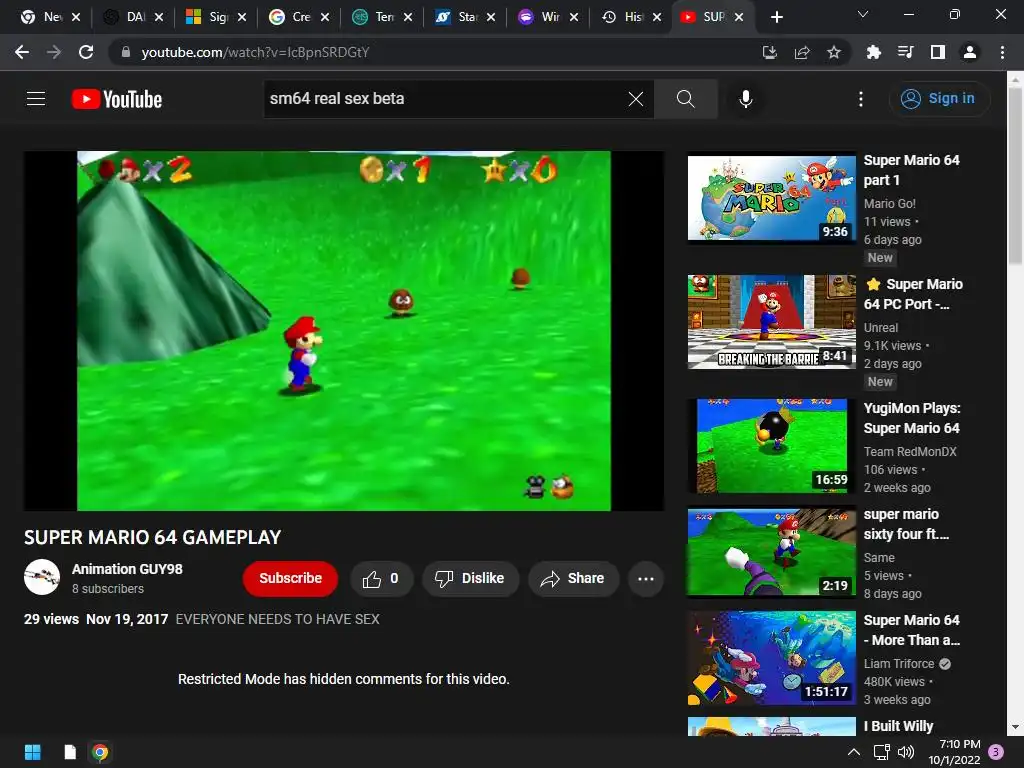This screenshot has height=768, width=1024.
Task: Bookmark this page with the star icon
Action: [834, 52]
